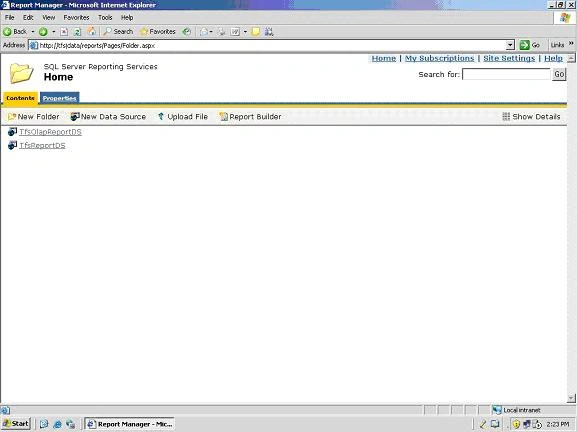Image resolution: width=577 pixels, height=432 pixels.
Task: Expand the Links toolbar chevron
Action: 571,43
